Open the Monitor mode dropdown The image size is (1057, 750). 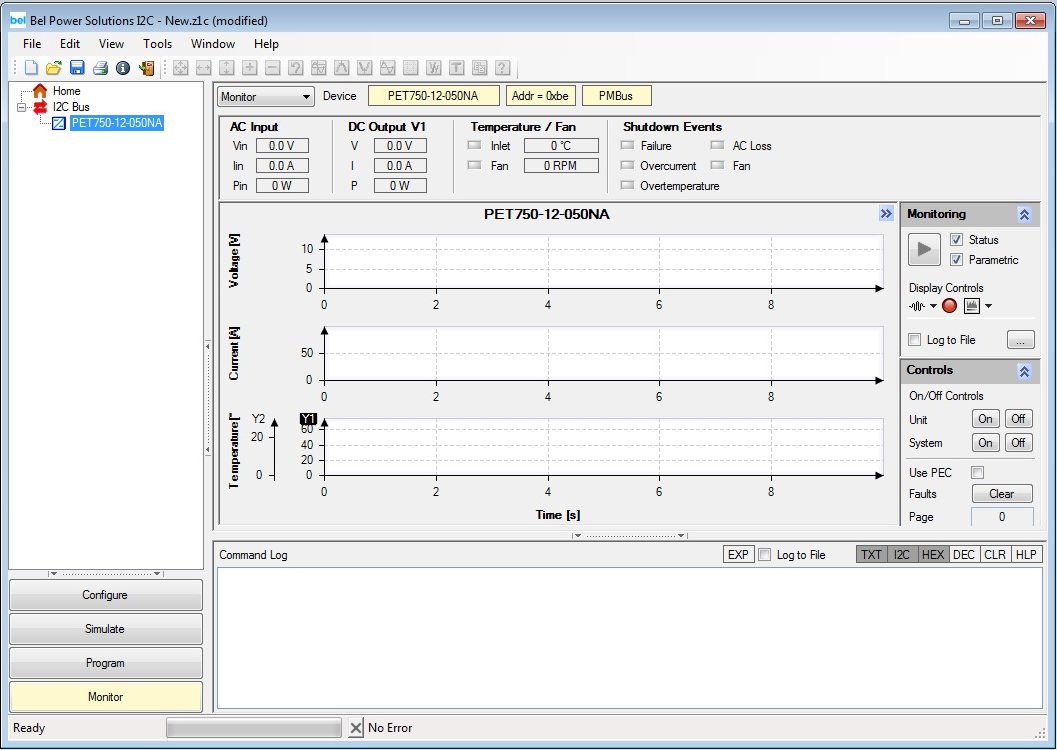point(266,97)
